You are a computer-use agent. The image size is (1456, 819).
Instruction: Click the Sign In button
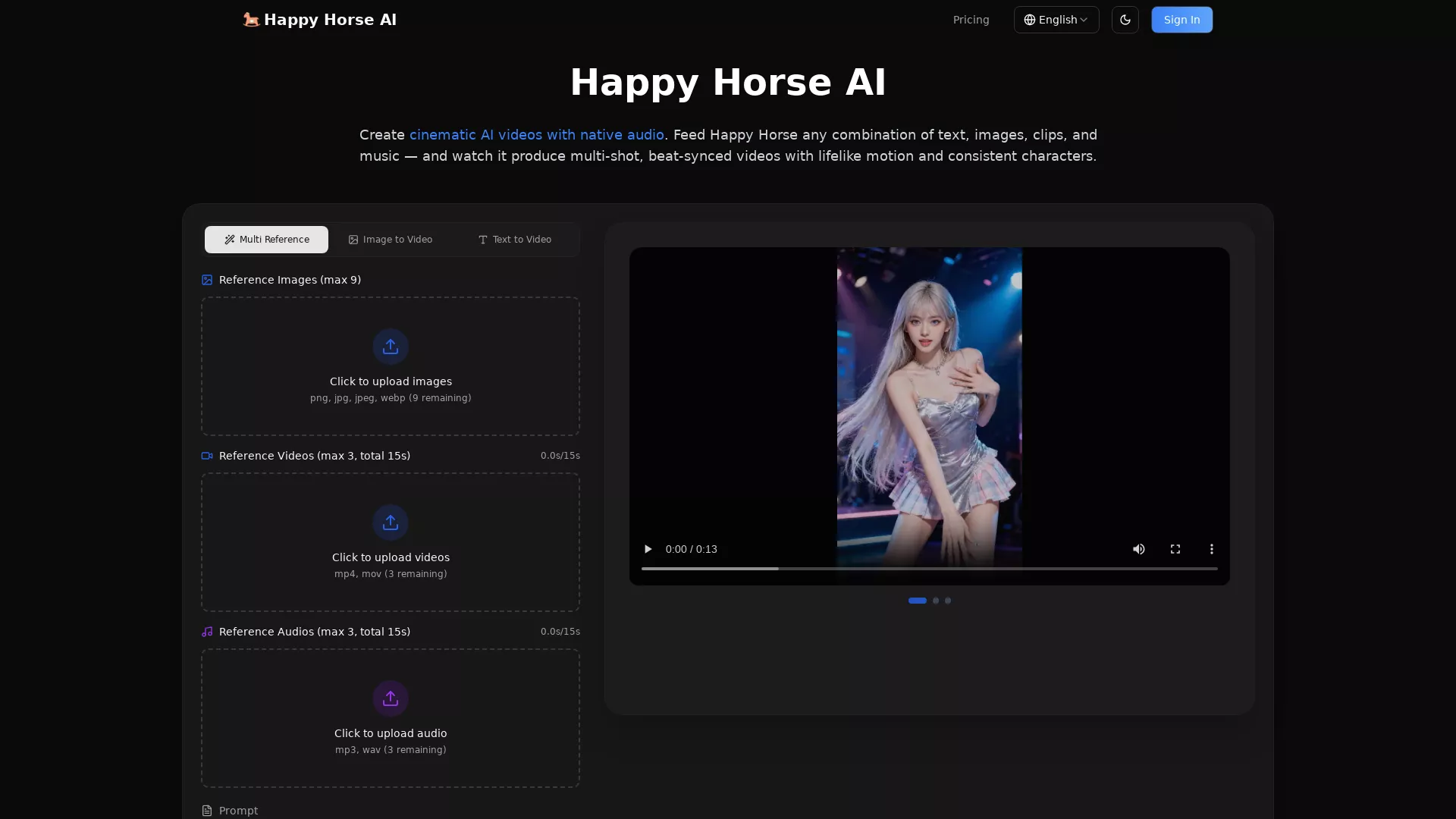tap(1181, 20)
